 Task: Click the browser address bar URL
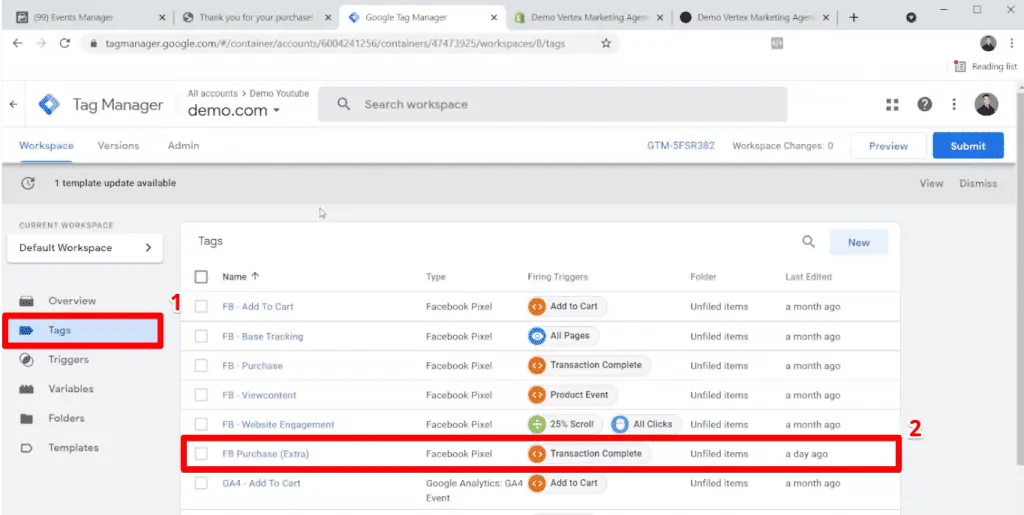335,44
